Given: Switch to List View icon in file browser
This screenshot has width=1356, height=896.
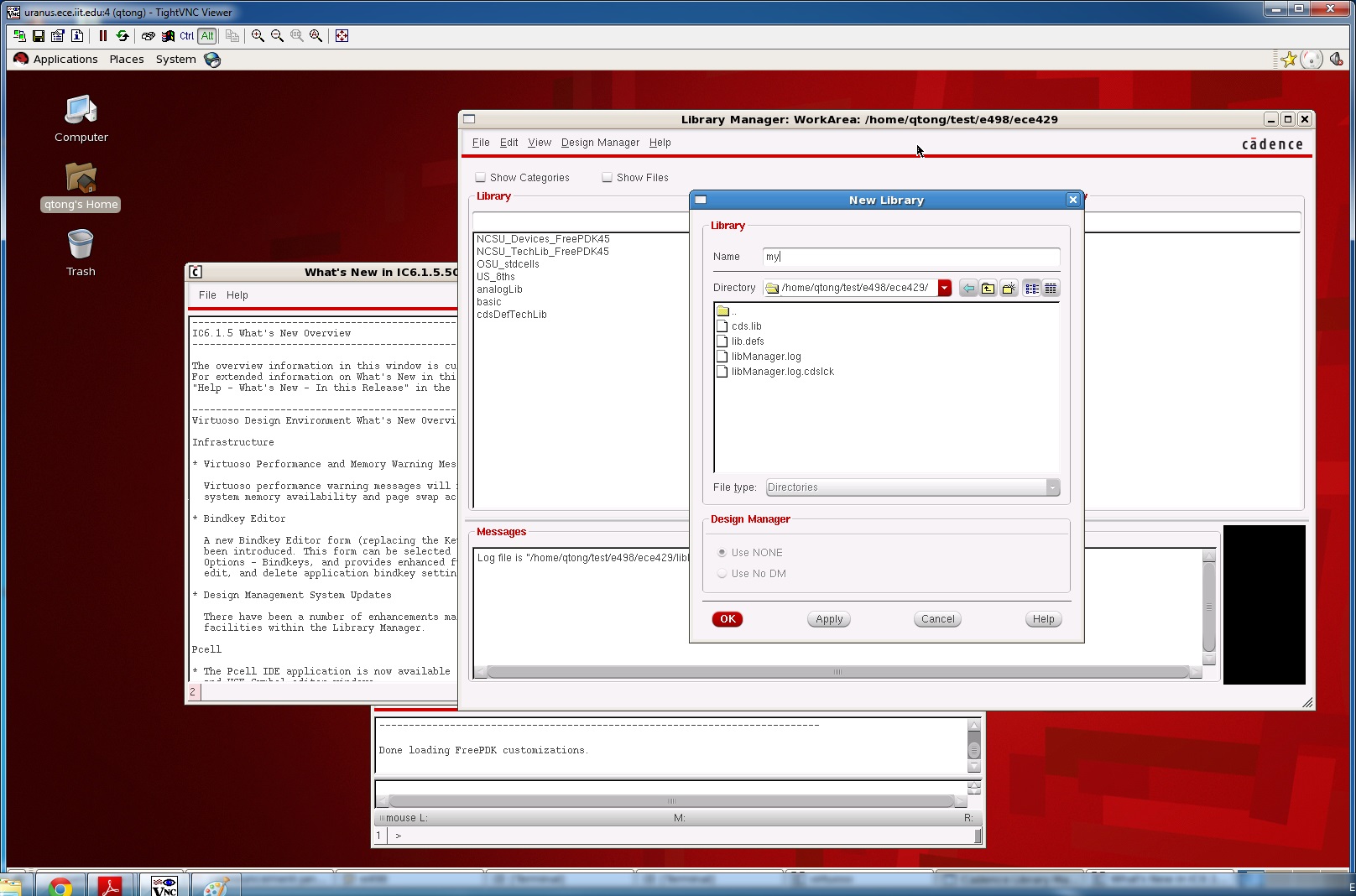Looking at the screenshot, I should (1032, 289).
